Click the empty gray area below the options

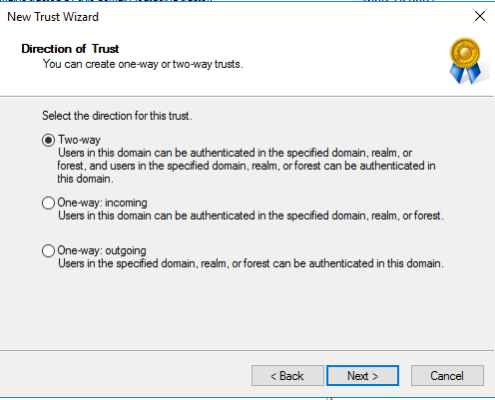pos(247,310)
